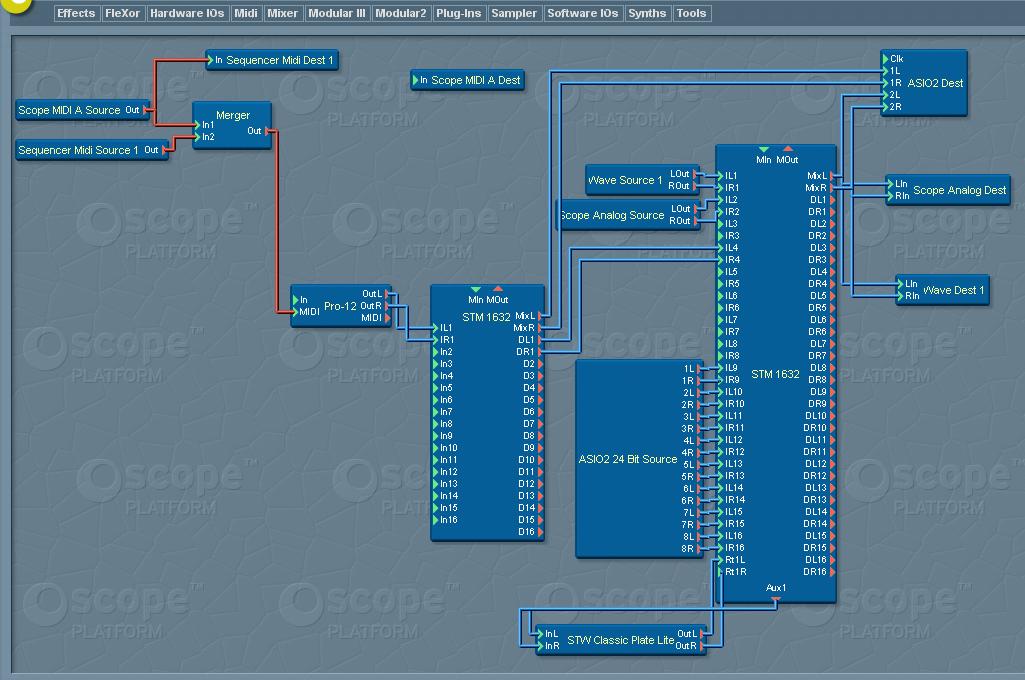Open the Modular2 menu
Screen dimensions: 1025x680
tap(401, 13)
